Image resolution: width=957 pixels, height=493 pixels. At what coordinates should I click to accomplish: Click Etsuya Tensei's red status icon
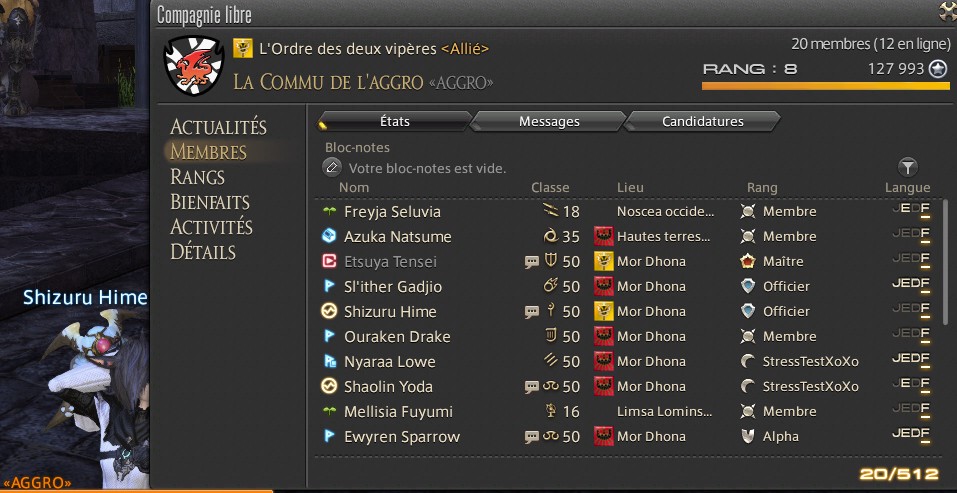click(329, 261)
